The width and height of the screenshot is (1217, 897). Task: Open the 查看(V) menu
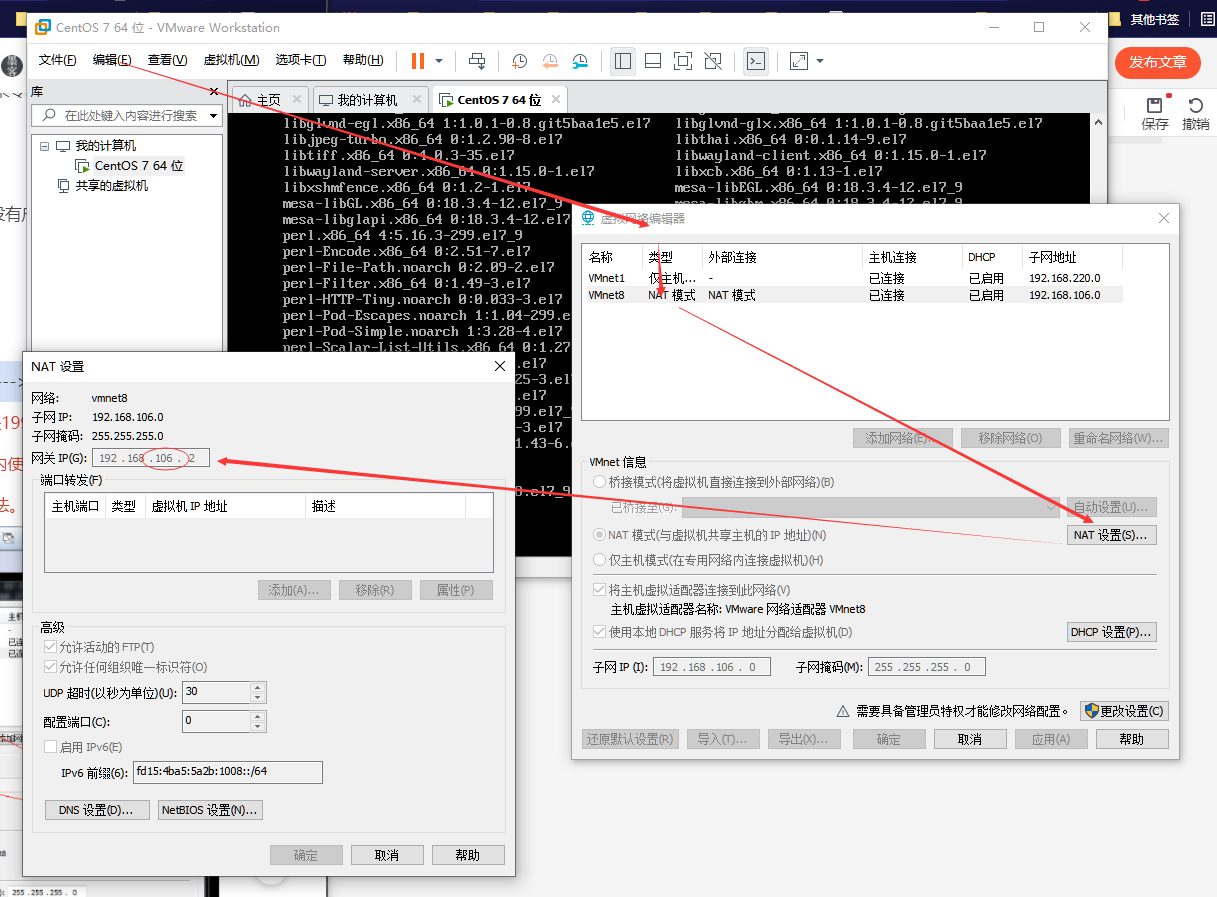pyautogui.click(x=167, y=60)
